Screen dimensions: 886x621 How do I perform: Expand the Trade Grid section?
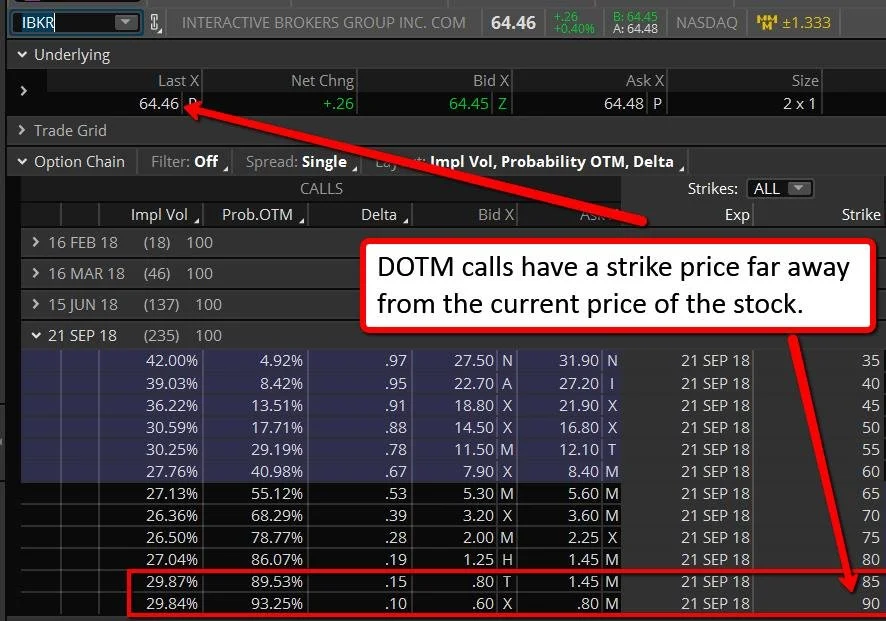coord(22,131)
